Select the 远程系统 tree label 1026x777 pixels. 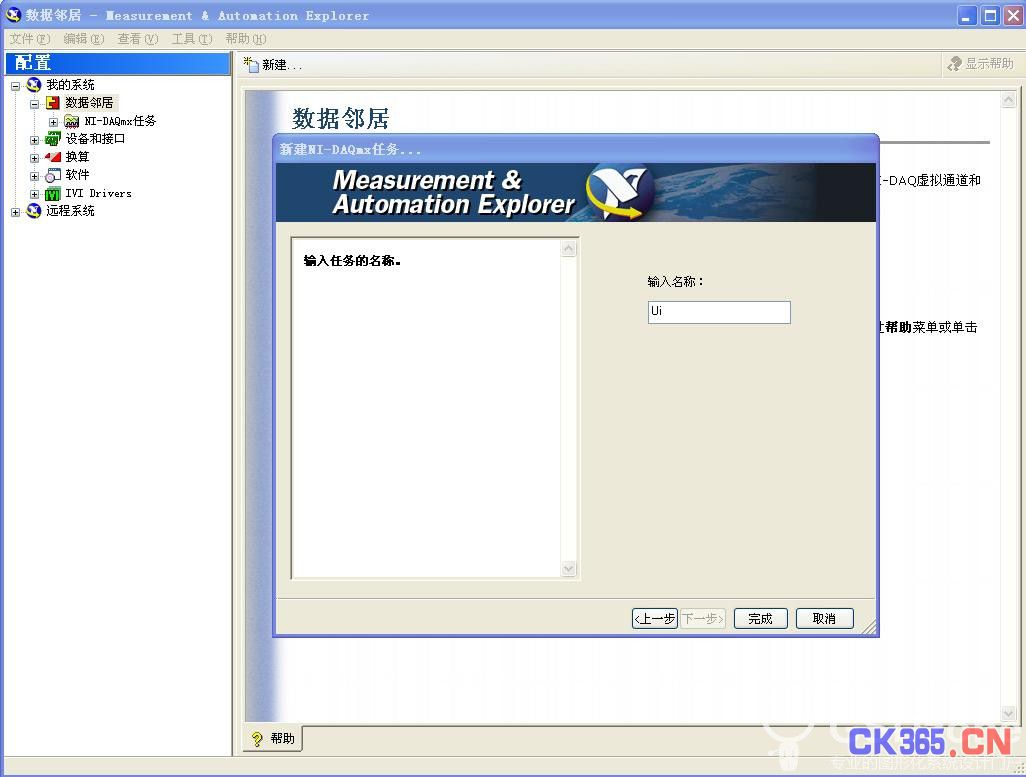70,211
